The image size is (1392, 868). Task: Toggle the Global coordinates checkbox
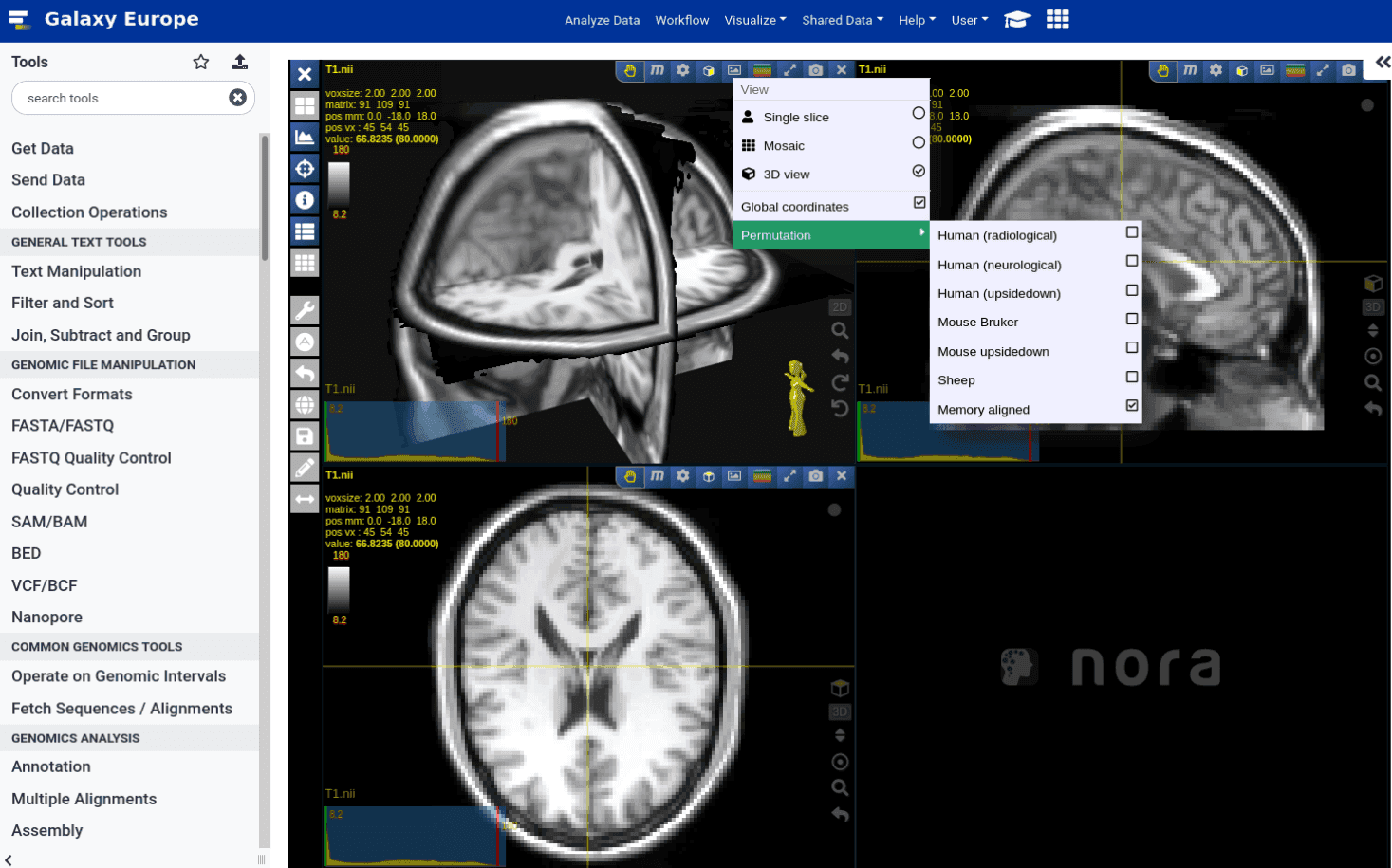click(x=919, y=203)
